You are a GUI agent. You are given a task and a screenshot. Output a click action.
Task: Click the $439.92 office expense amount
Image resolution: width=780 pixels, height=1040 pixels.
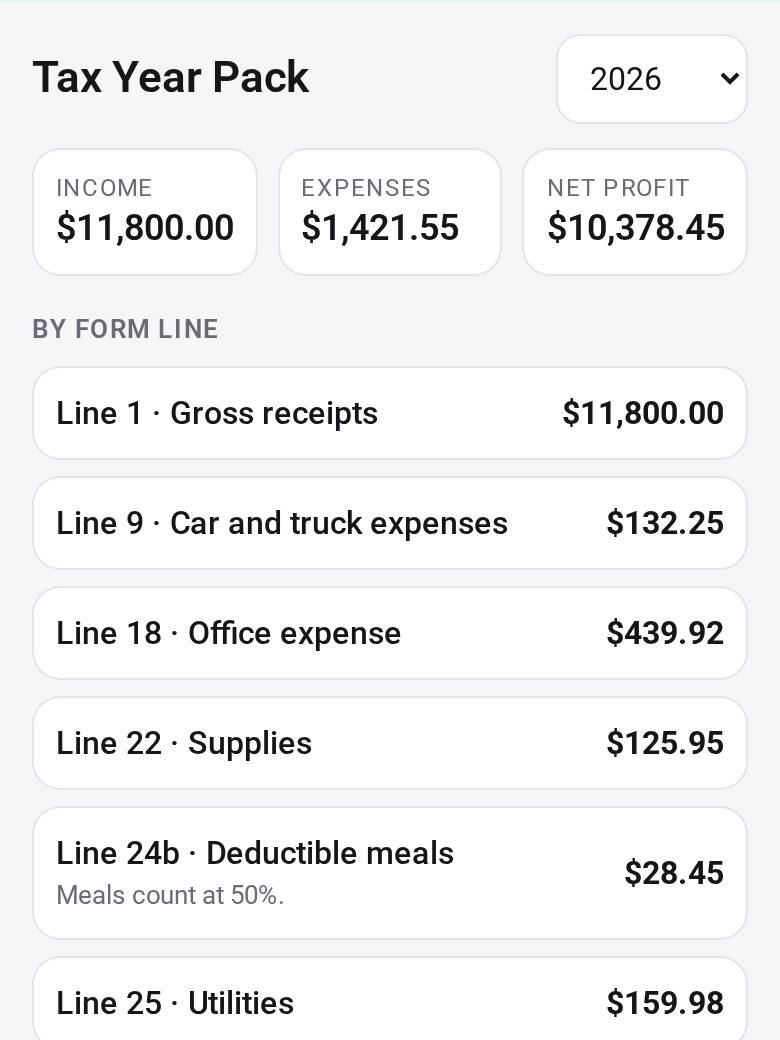(x=665, y=633)
